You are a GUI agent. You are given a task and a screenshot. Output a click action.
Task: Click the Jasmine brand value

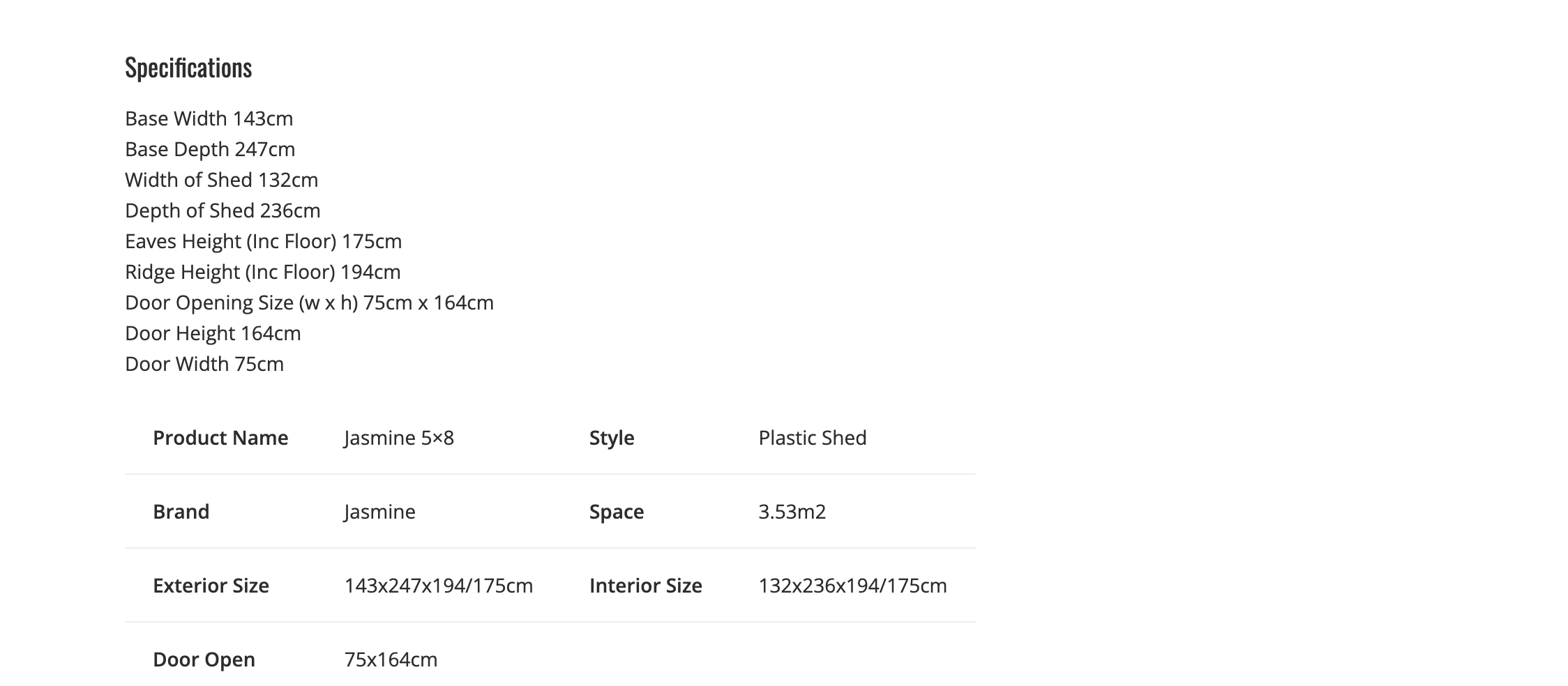point(379,512)
